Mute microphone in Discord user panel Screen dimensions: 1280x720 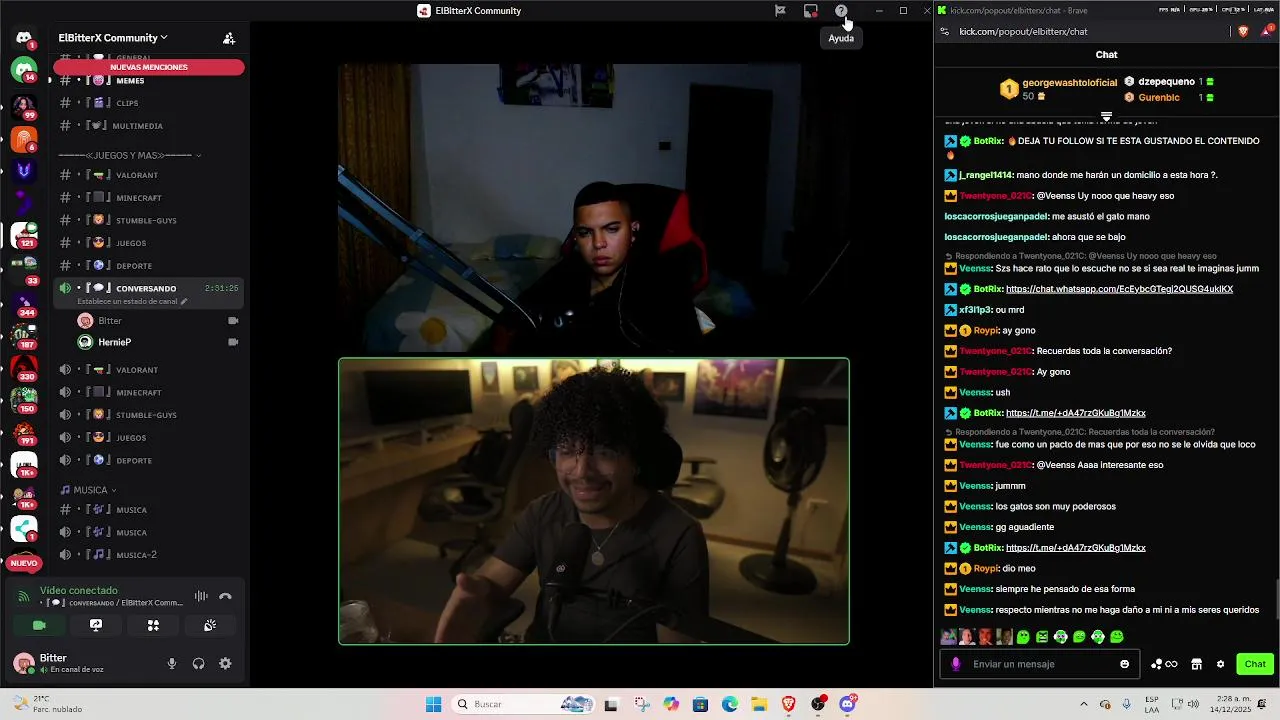pos(172,663)
